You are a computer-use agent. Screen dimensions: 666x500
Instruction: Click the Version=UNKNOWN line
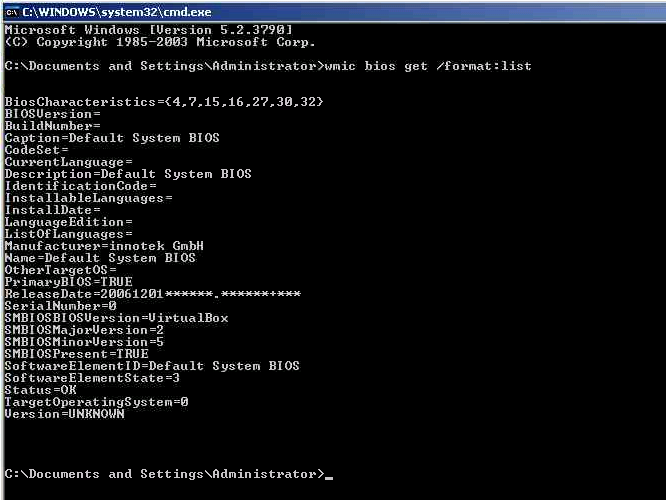coord(65,414)
